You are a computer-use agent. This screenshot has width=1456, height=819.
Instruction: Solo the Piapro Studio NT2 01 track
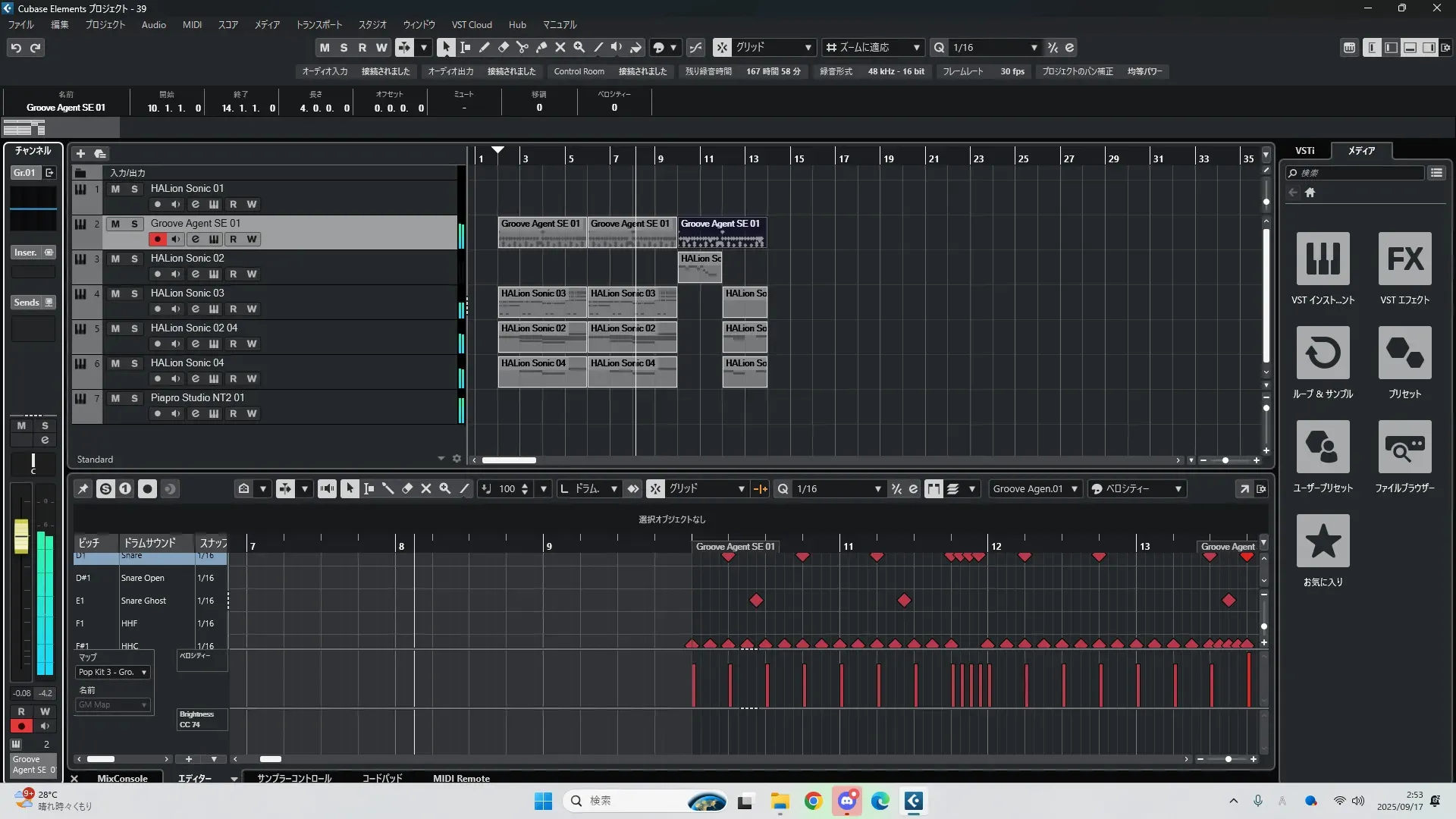coord(134,398)
